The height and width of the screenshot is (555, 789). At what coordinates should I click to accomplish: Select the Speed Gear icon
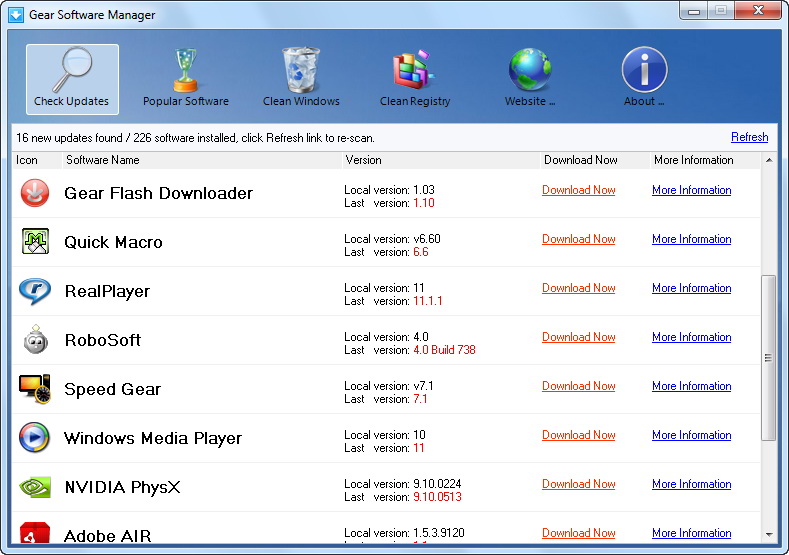coord(35,388)
